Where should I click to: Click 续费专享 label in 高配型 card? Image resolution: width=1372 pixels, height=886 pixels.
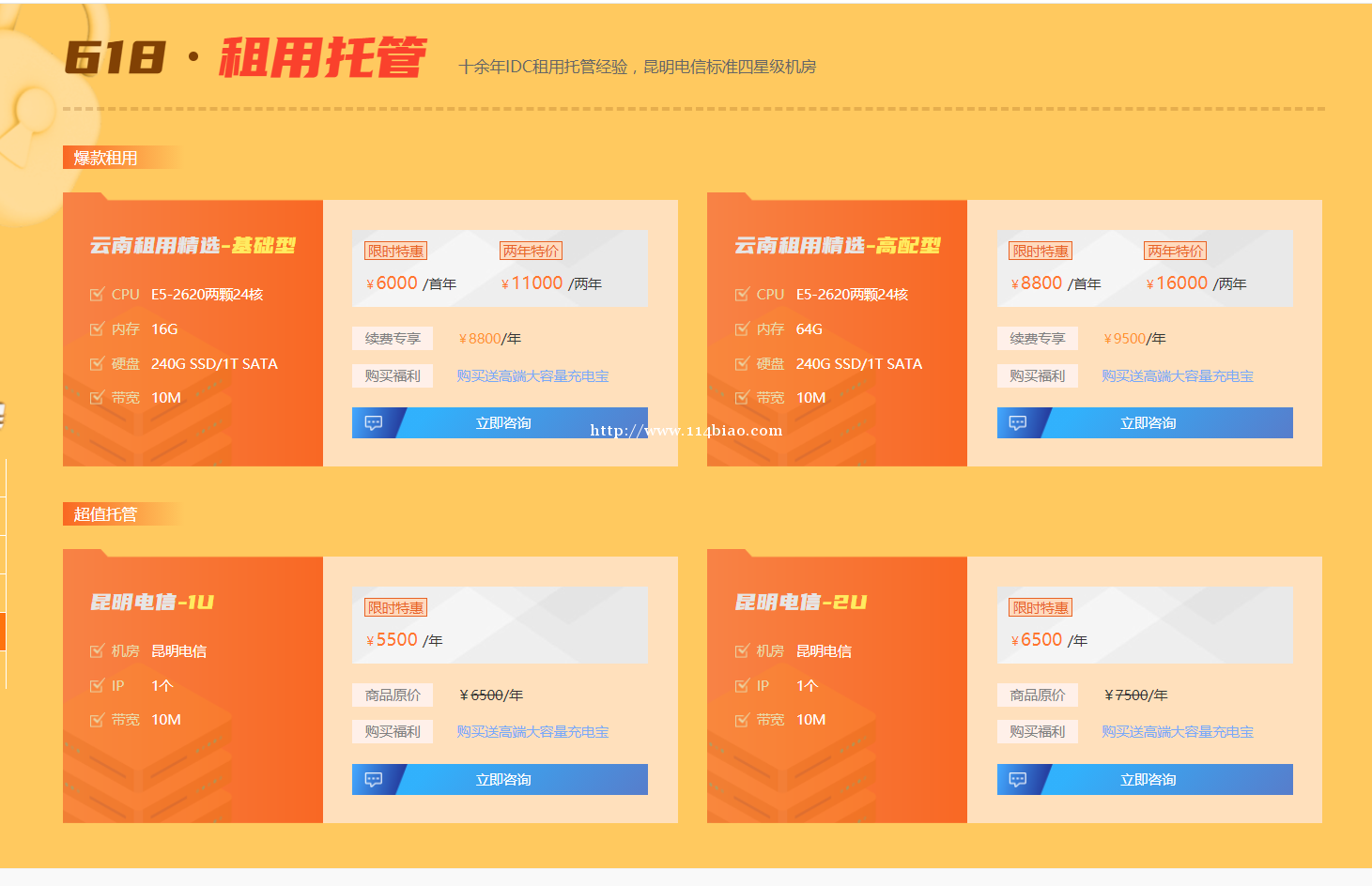point(1038,339)
